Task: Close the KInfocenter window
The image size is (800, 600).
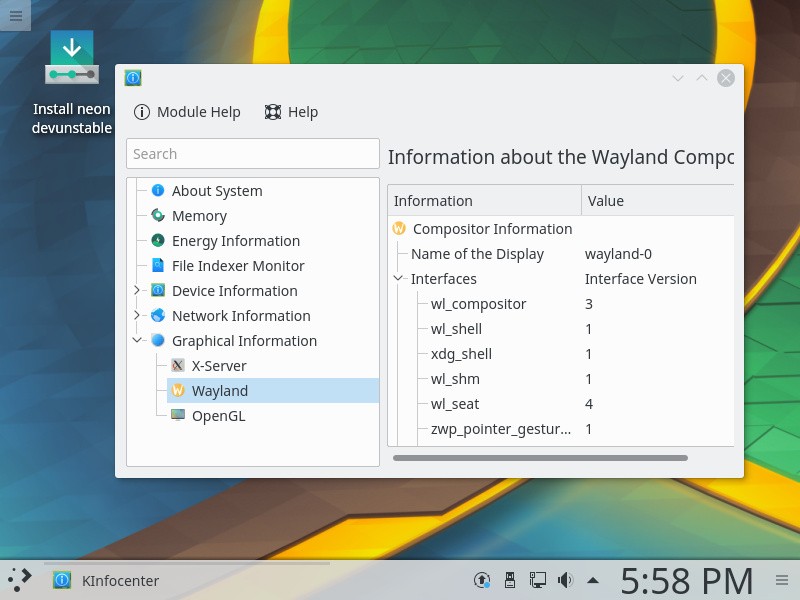Action: 726,78
